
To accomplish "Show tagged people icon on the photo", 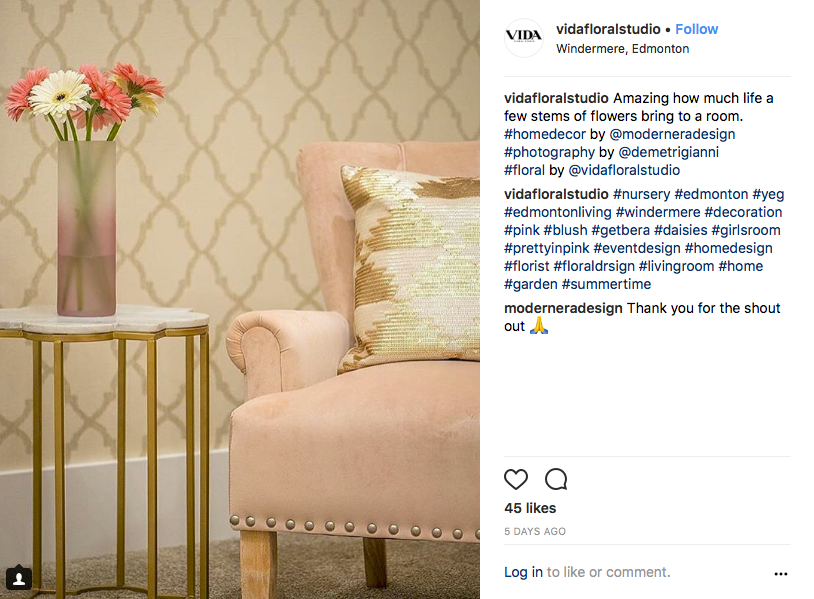I will click(x=18, y=578).
